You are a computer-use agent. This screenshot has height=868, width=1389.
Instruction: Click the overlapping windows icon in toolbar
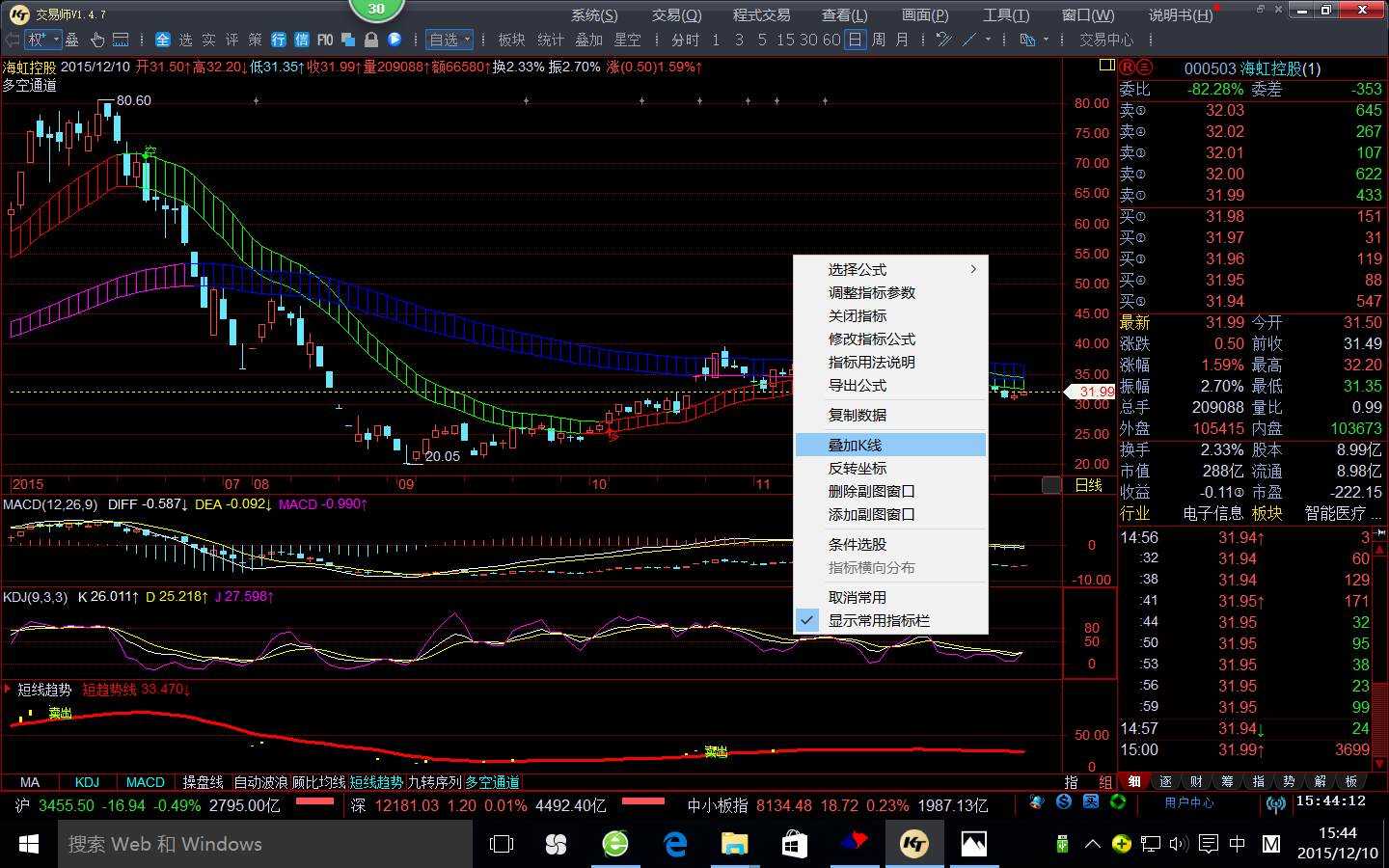click(348, 40)
